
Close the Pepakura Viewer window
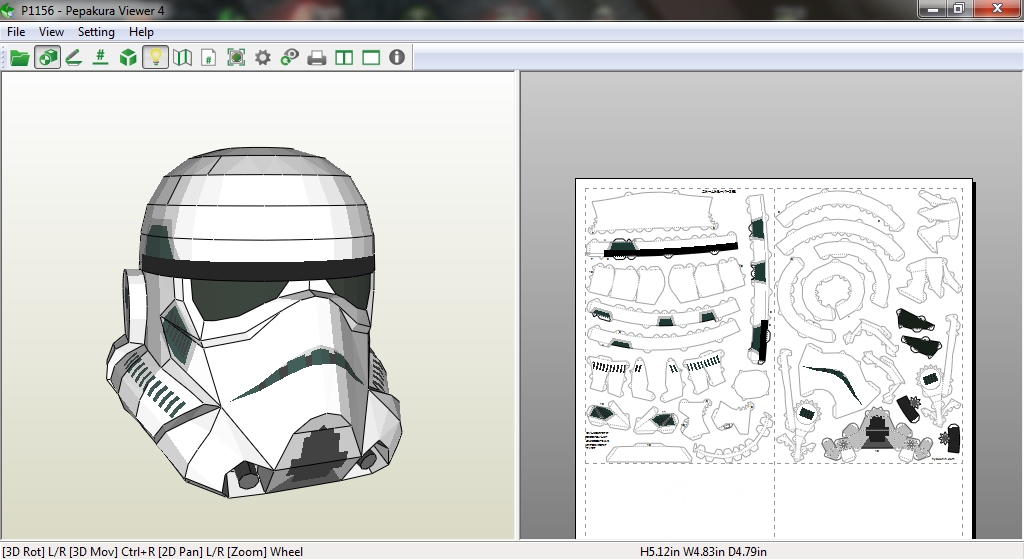[997, 8]
